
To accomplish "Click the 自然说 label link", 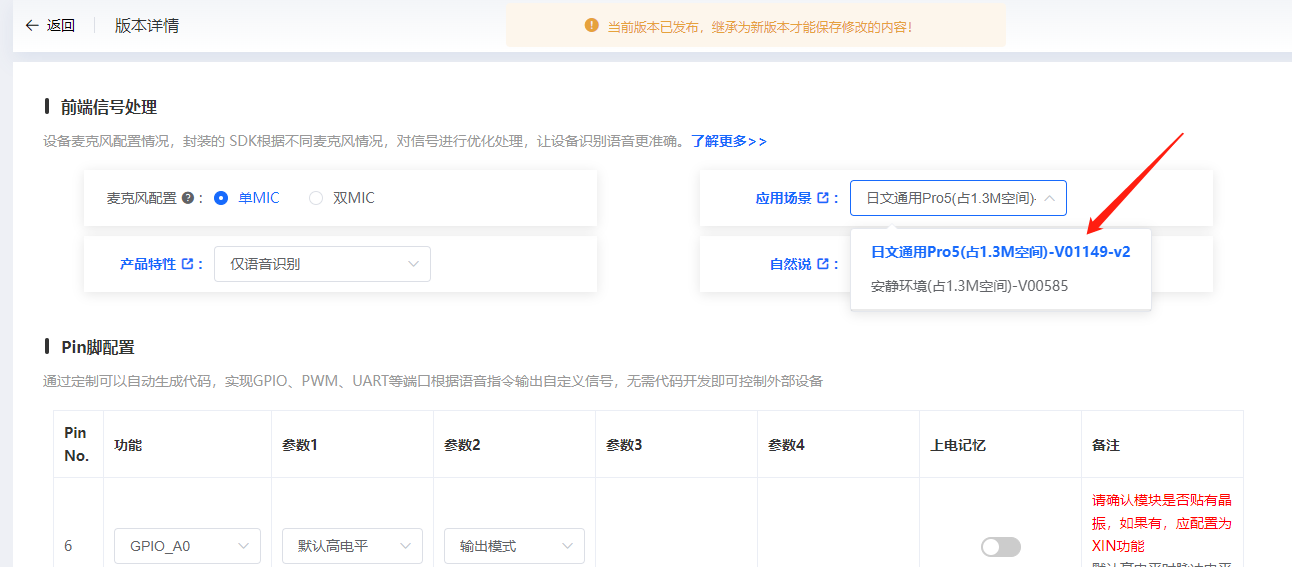I will point(791,264).
